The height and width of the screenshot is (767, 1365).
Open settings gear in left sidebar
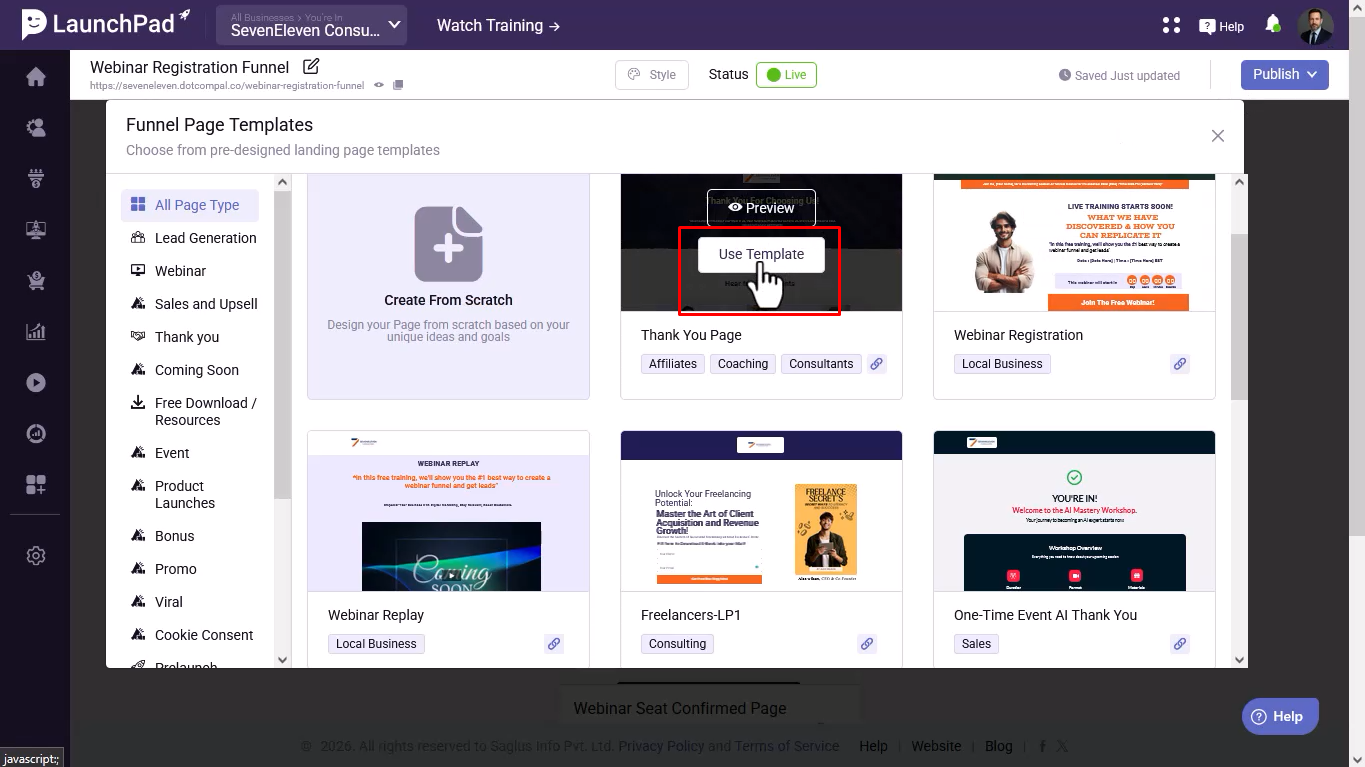[36, 556]
